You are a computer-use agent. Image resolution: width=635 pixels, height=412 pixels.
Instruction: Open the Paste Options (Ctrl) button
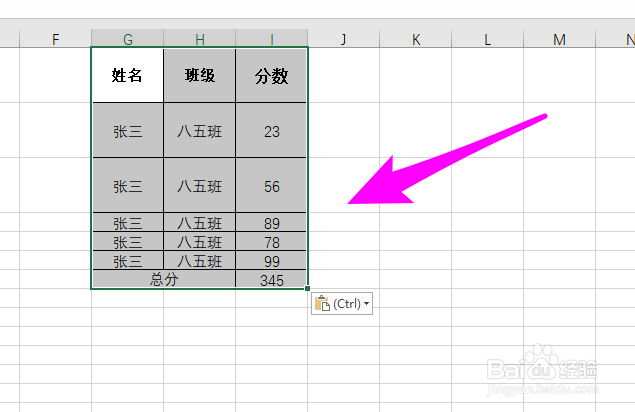pos(342,303)
